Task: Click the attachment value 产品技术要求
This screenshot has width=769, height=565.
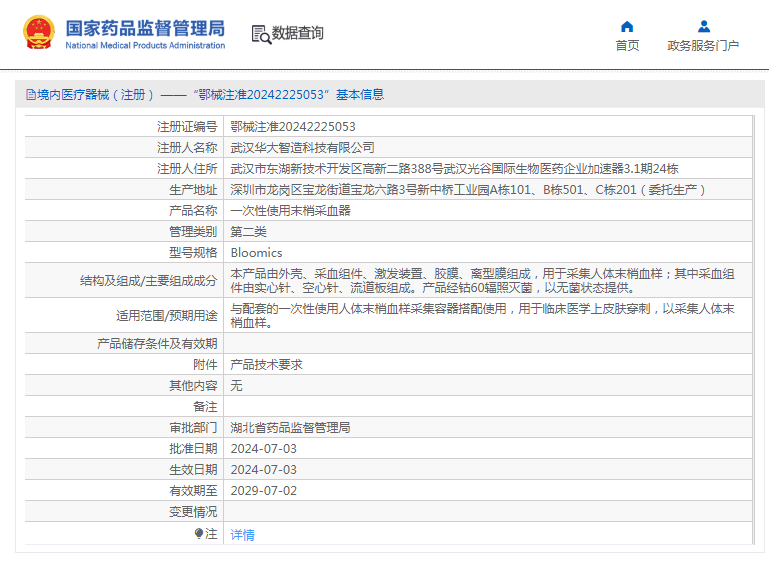Action: [x=266, y=365]
